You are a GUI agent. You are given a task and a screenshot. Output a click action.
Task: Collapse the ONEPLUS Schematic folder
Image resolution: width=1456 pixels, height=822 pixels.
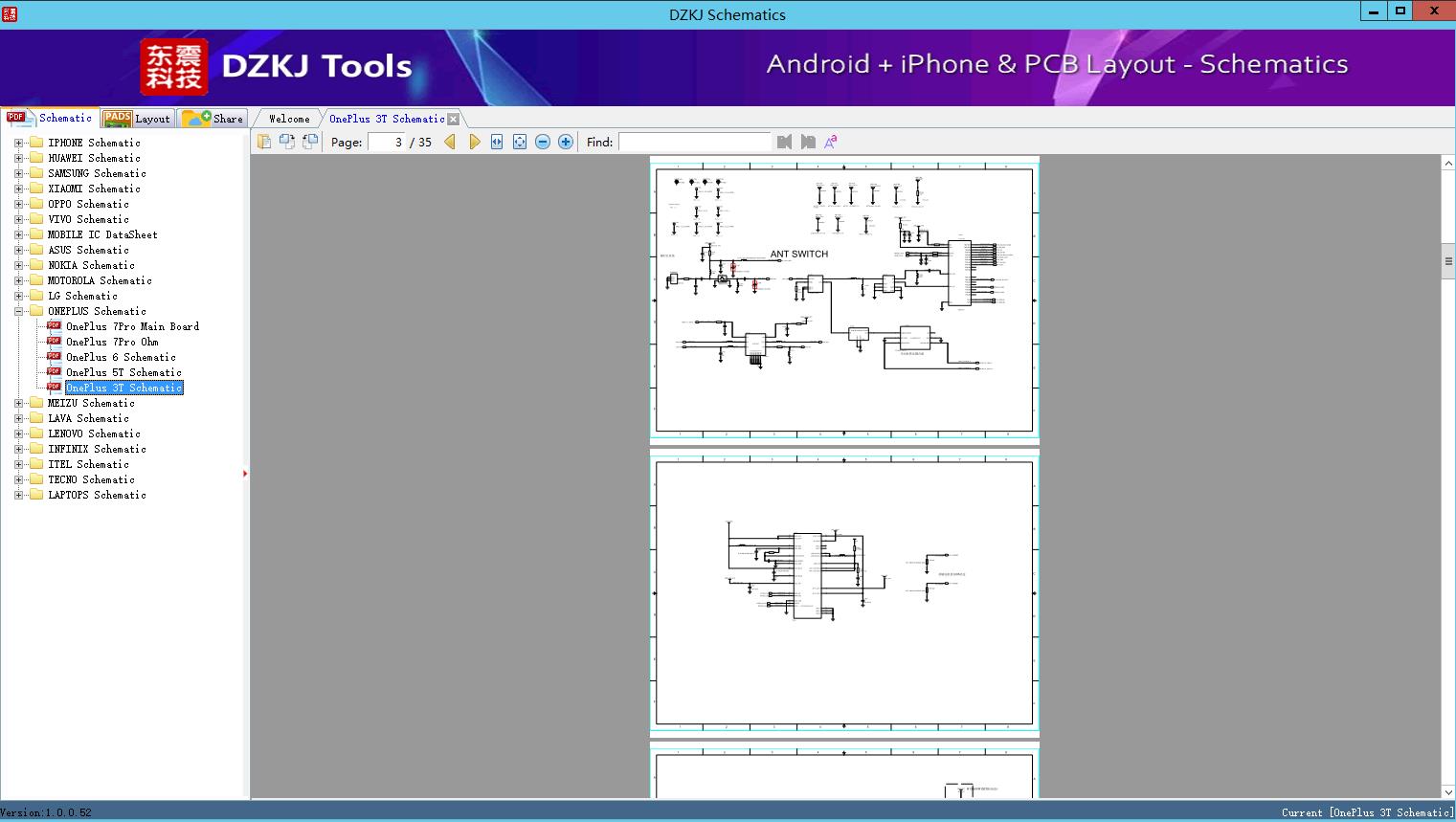coord(18,311)
